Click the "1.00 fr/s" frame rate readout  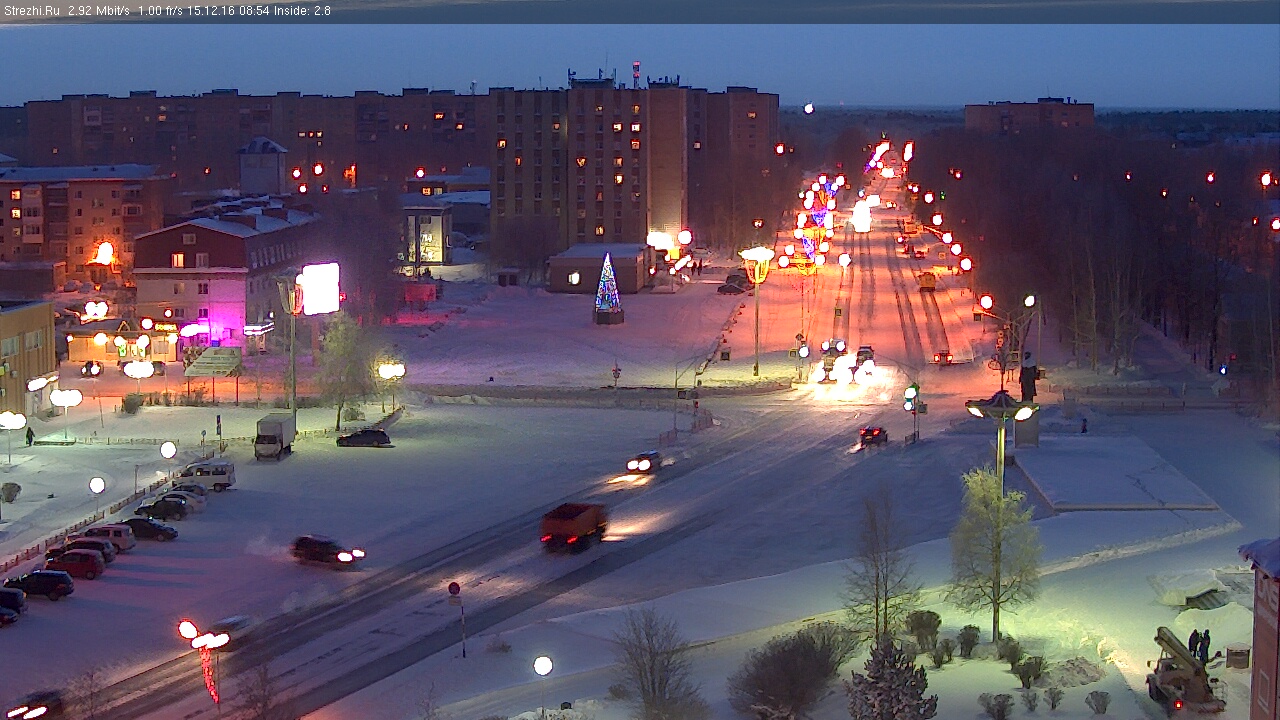coord(161,11)
